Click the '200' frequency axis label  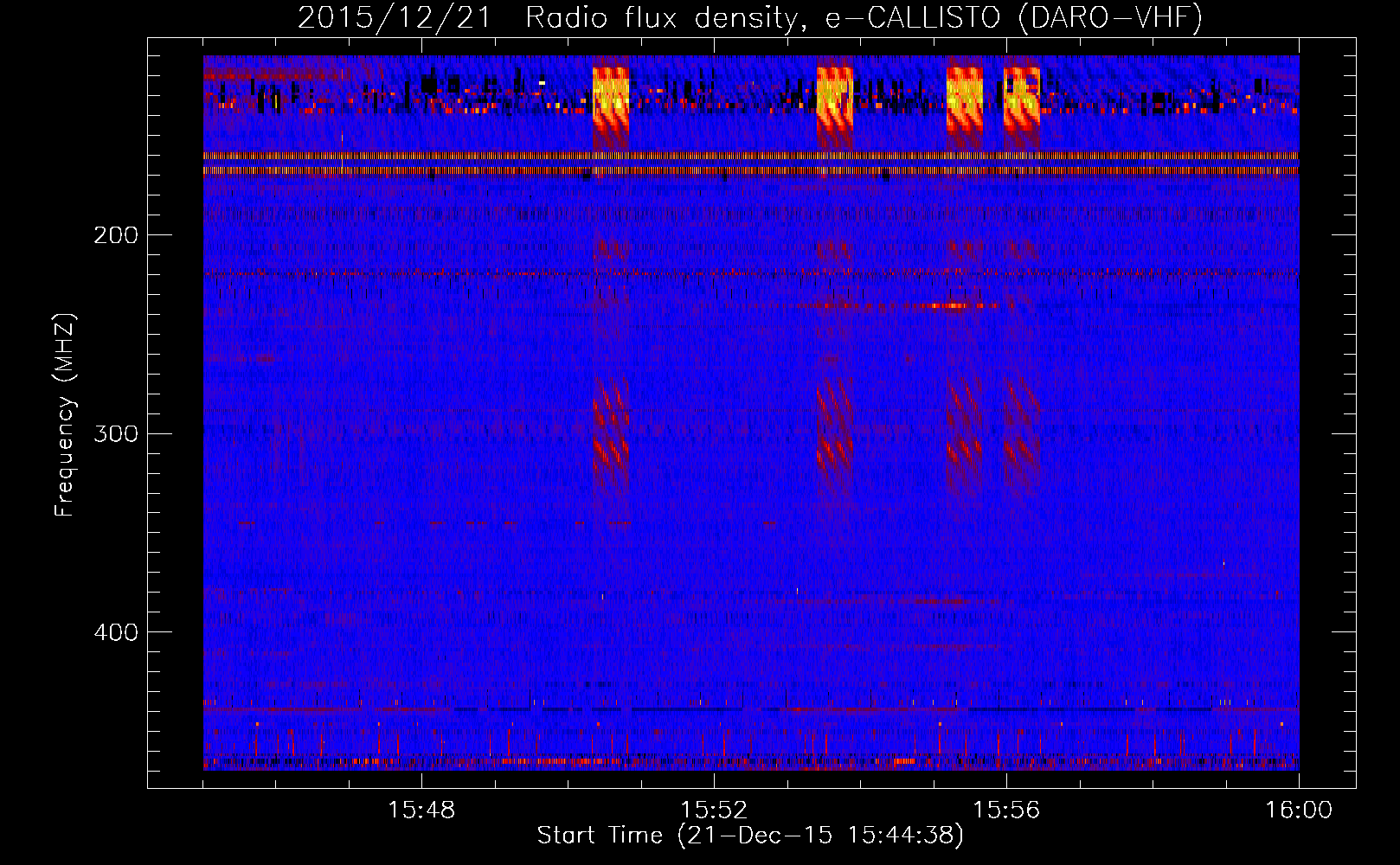coord(115,235)
